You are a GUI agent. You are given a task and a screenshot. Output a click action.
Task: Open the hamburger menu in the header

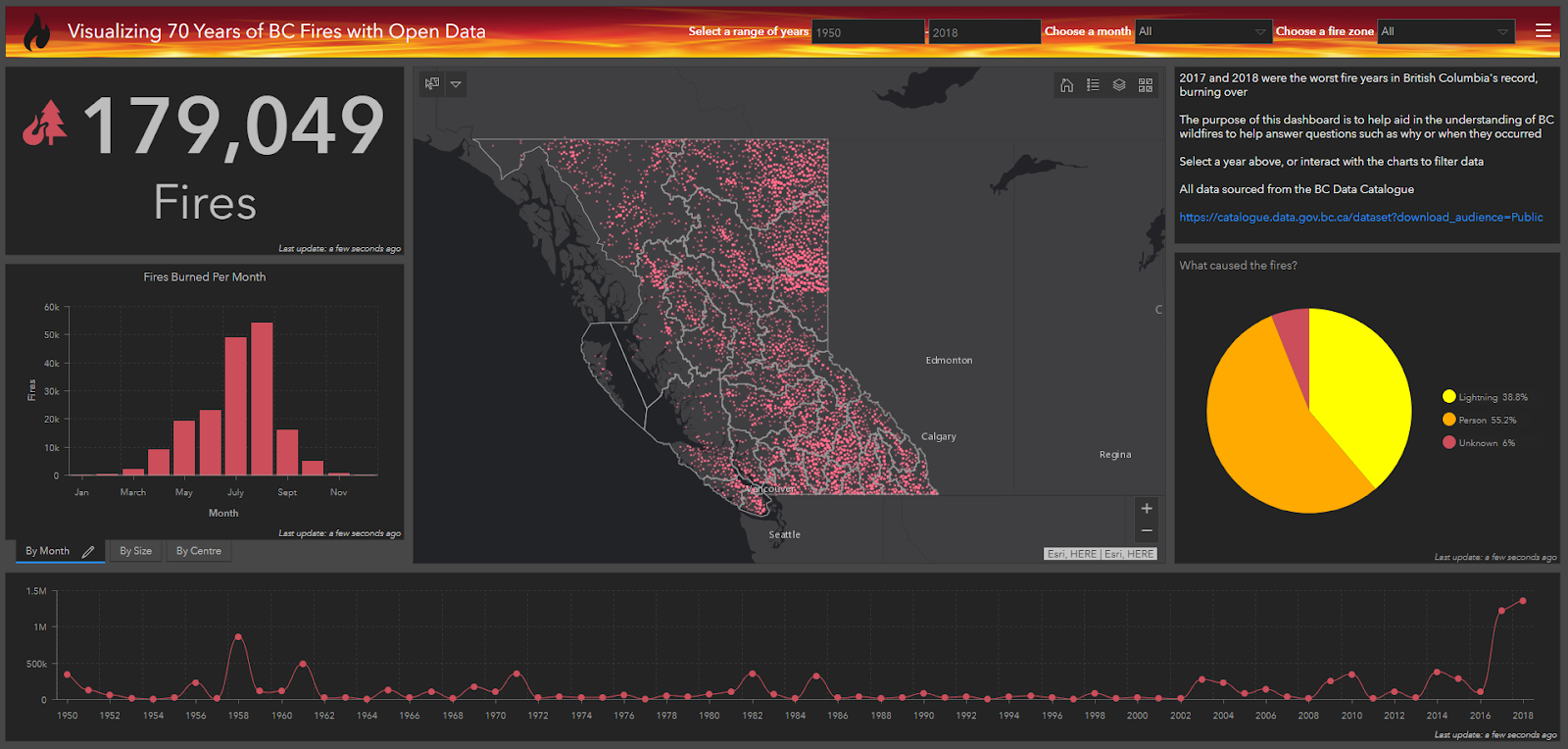click(1543, 30)
